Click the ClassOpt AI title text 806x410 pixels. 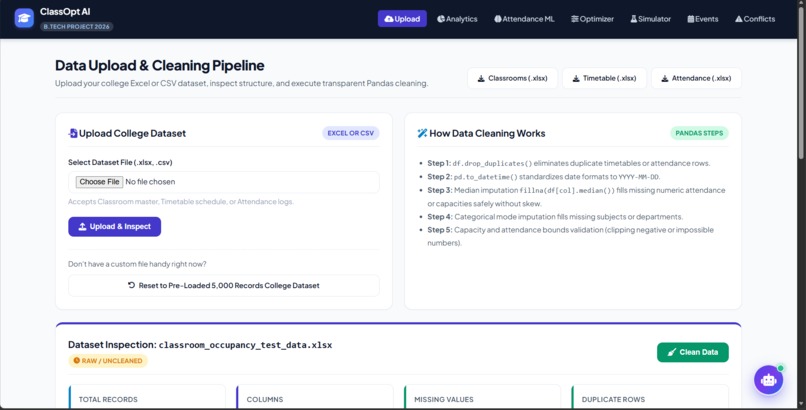click(65, 12)
